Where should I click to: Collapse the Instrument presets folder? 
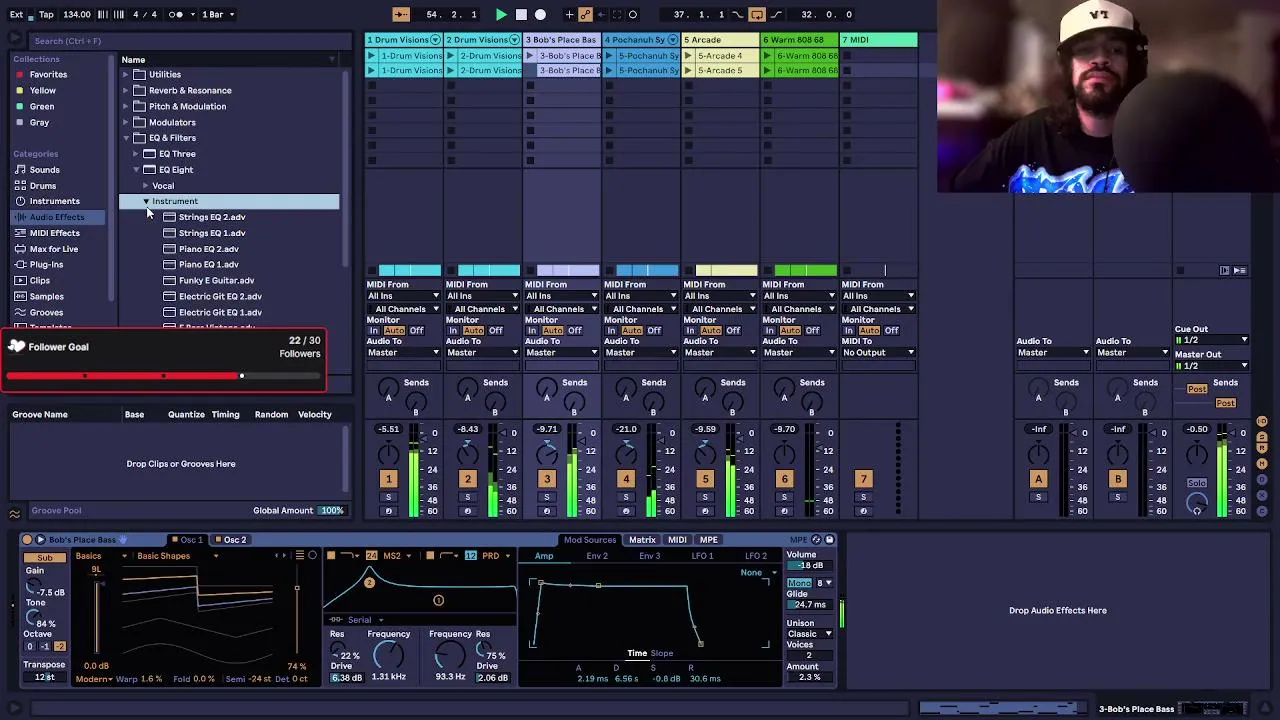(x=146, y=202)
